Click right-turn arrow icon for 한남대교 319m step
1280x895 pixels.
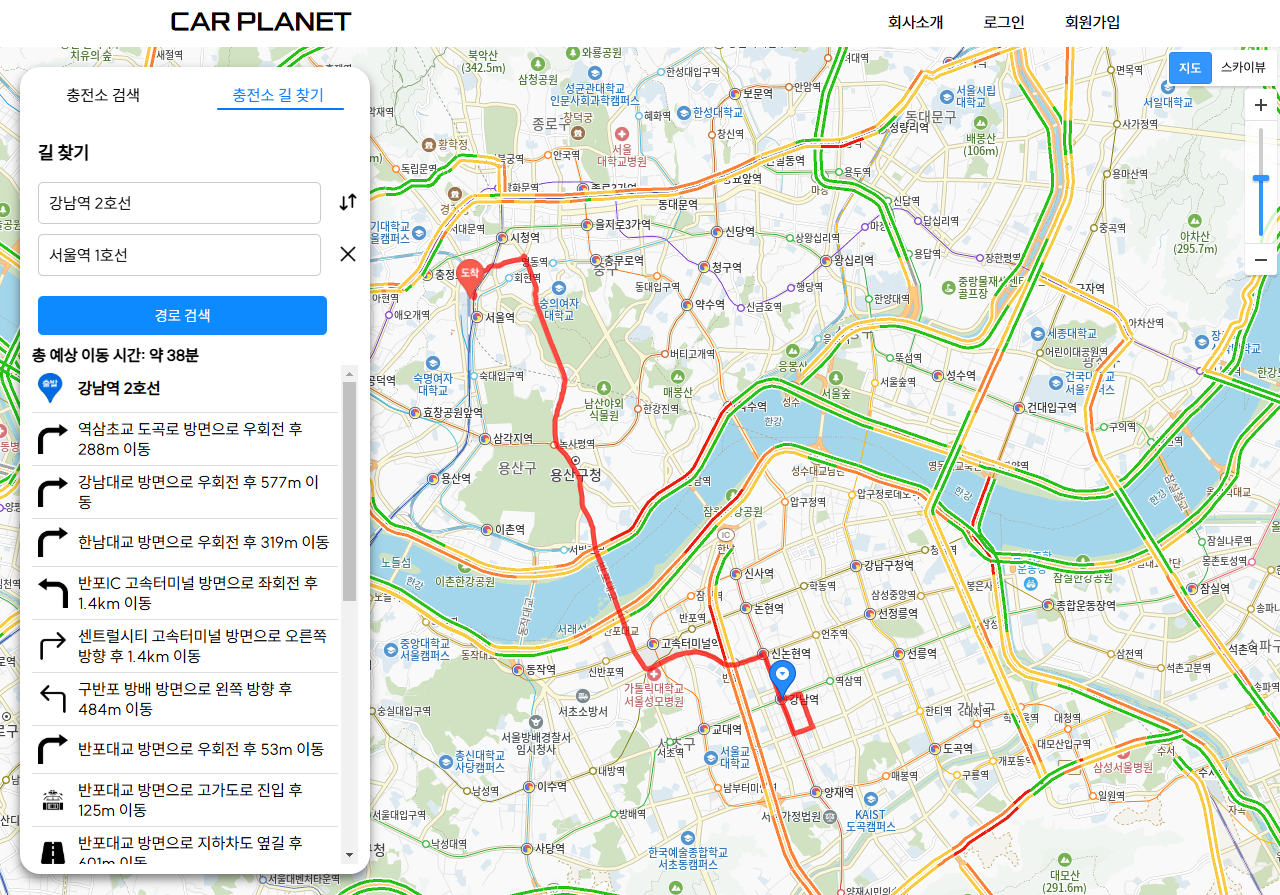52,542
